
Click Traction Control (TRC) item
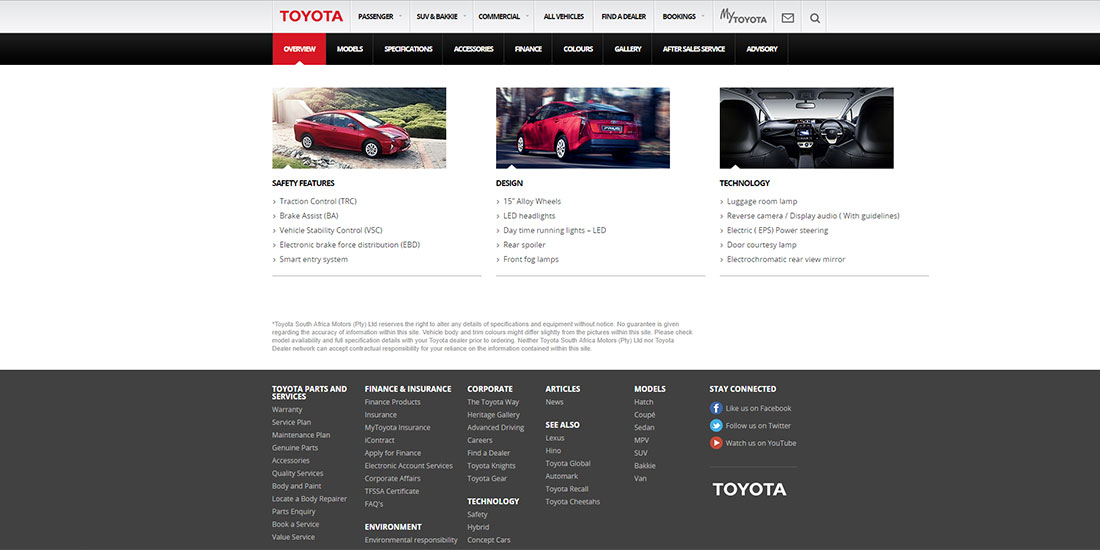tap(318, 201)
